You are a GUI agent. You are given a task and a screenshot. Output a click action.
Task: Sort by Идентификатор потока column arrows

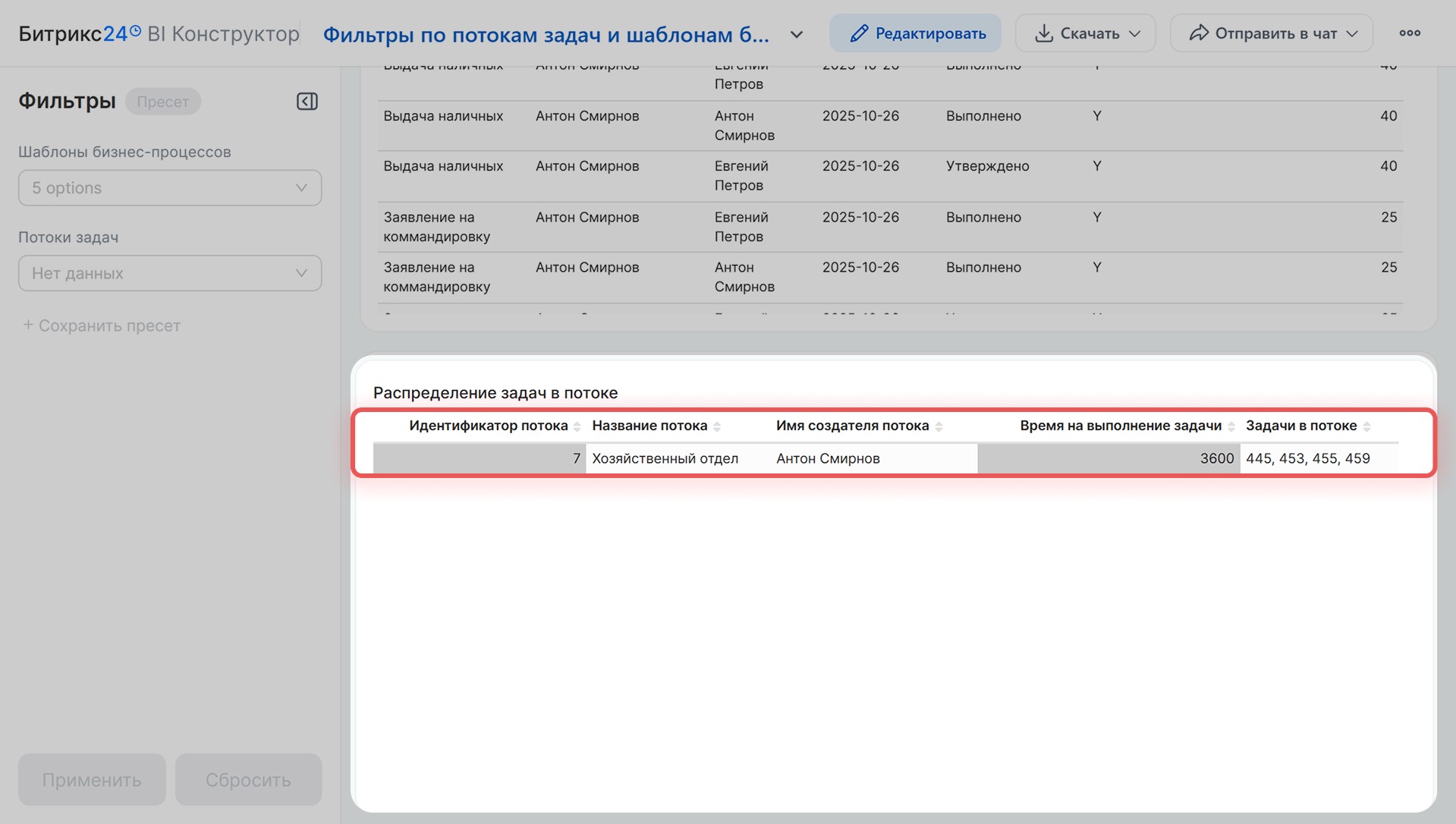577,426
